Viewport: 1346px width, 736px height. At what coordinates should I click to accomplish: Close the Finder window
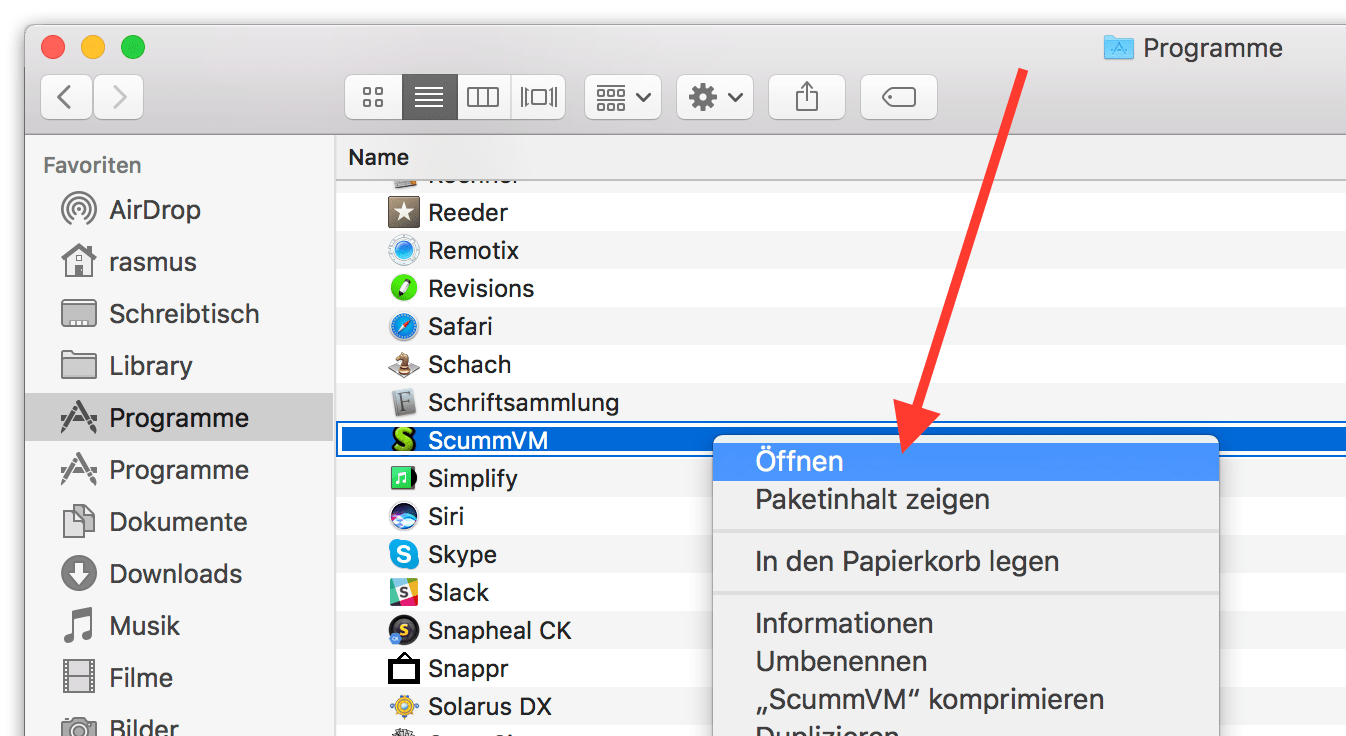[x=53, y=46]
